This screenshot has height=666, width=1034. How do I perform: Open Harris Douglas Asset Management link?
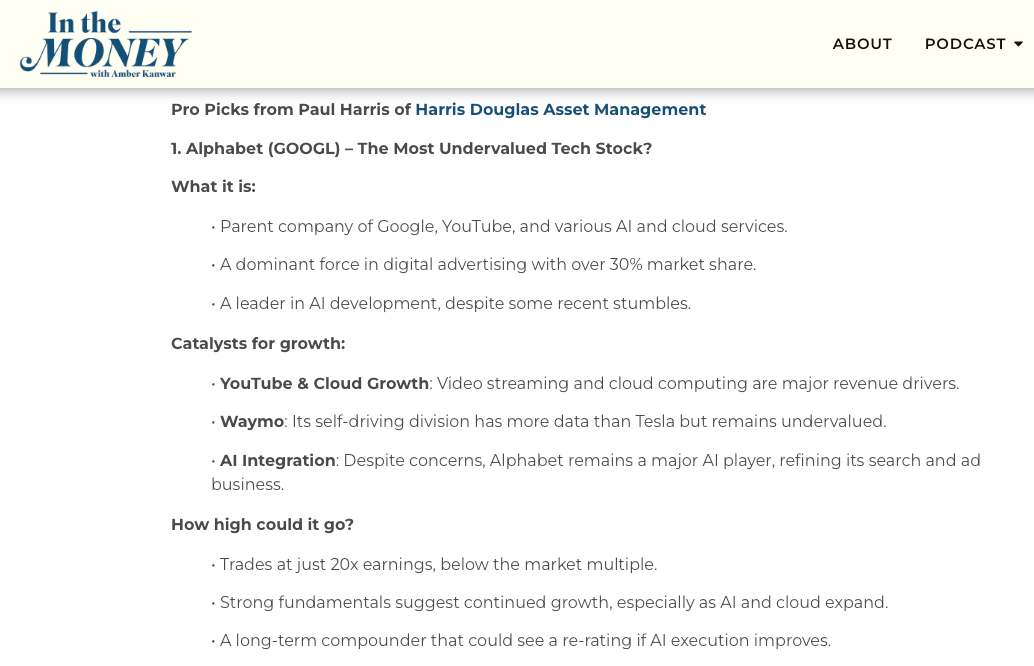560,110
